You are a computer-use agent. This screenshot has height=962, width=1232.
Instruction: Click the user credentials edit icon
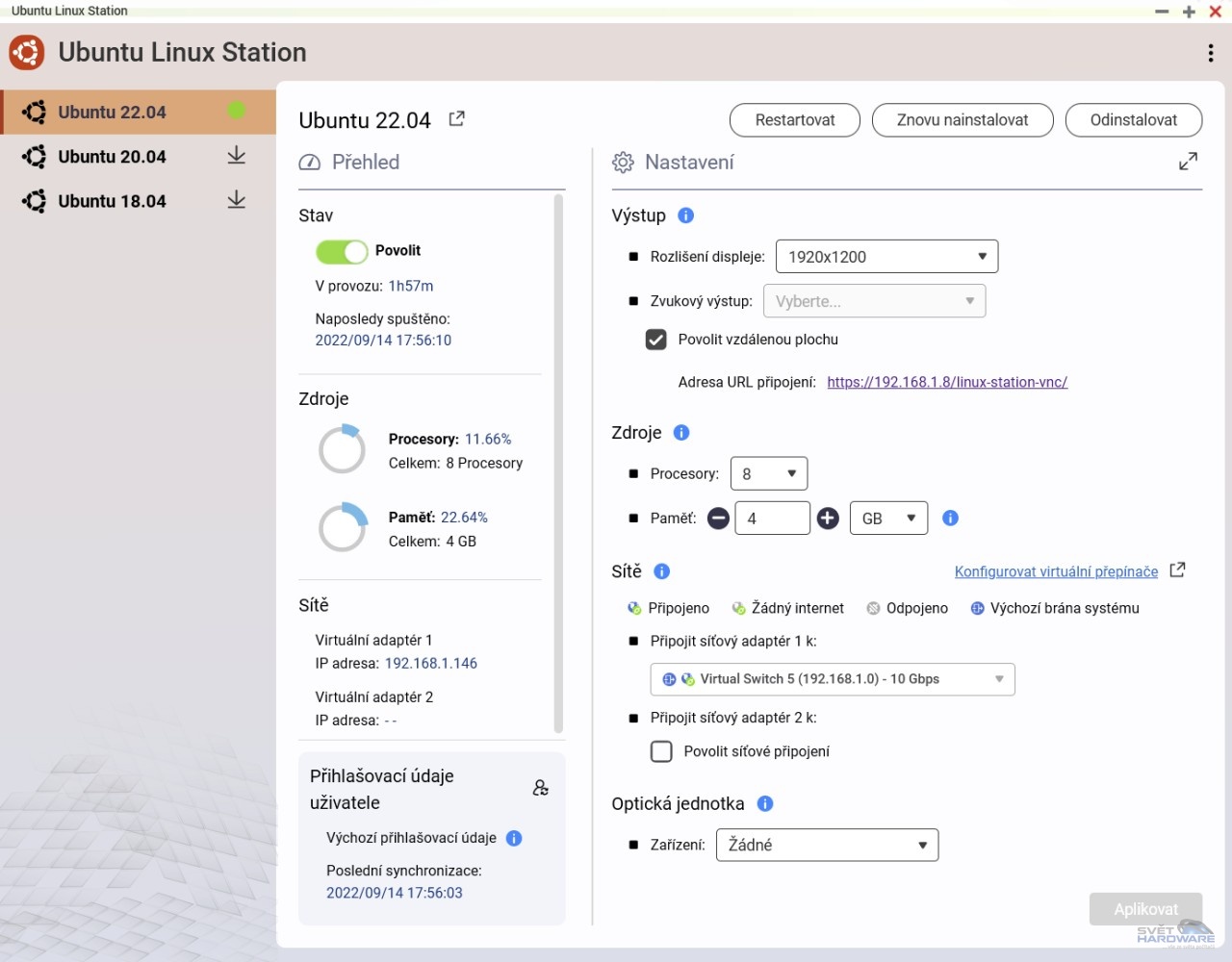(x=540, y=788)
